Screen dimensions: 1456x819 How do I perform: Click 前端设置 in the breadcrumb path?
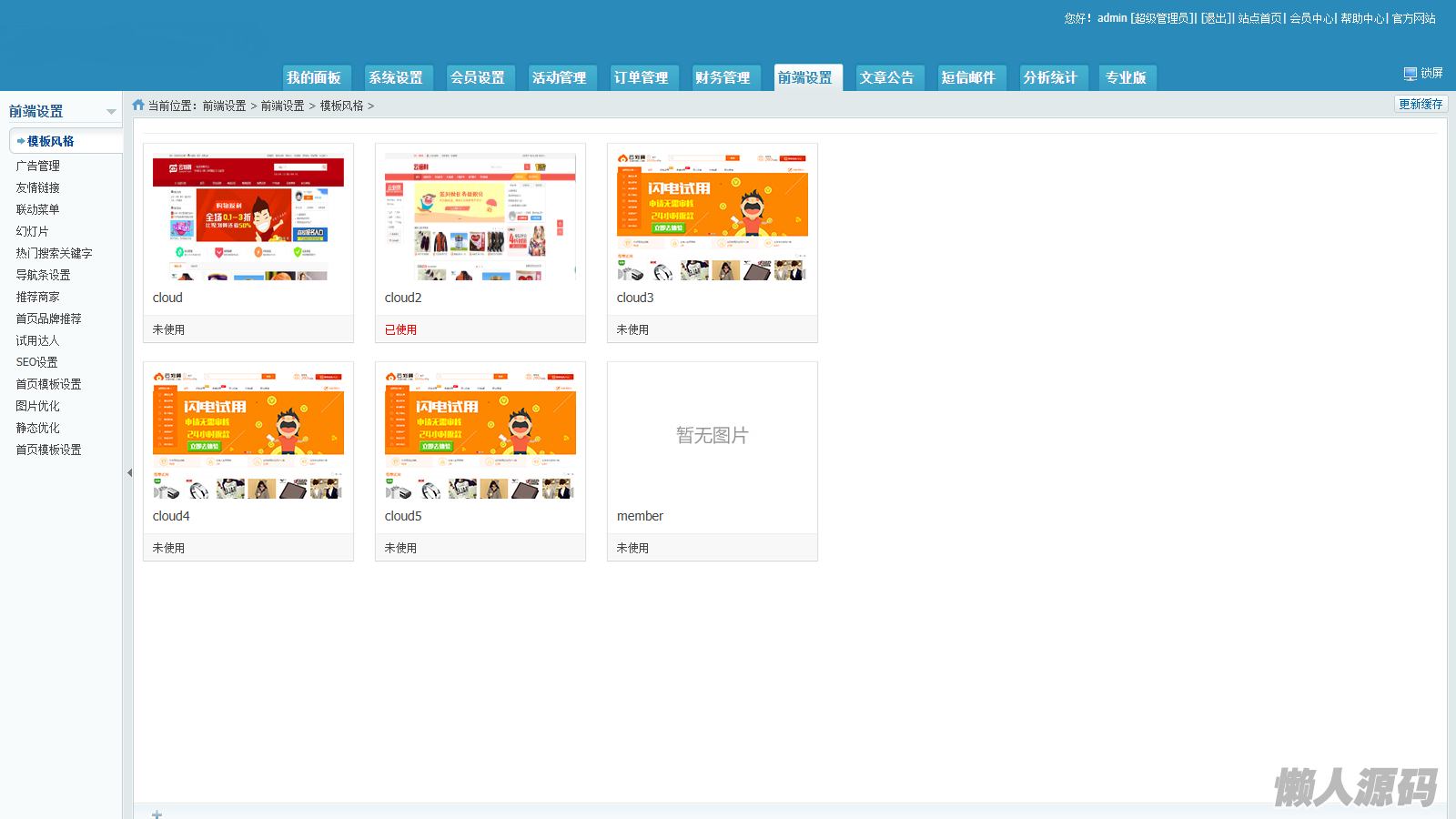tap(224, 106)
